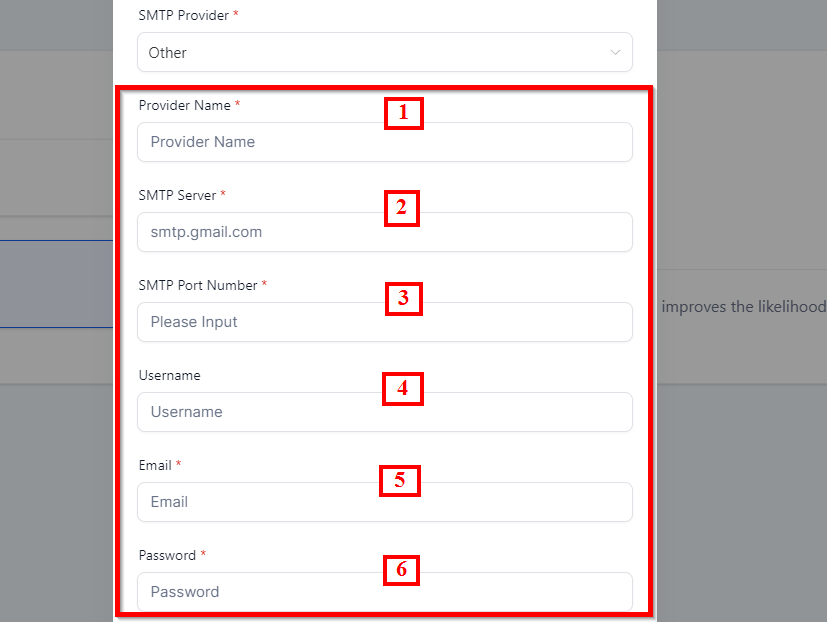
Task: Click the red number 6 marker
Action: tap(401, 570)
